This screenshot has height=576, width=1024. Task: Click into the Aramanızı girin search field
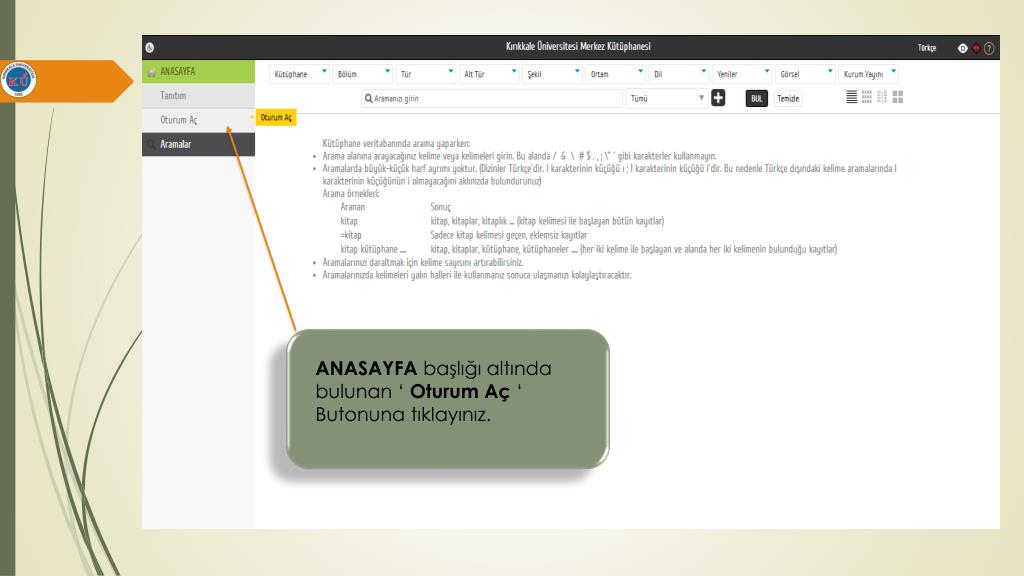tap(492, 99)
